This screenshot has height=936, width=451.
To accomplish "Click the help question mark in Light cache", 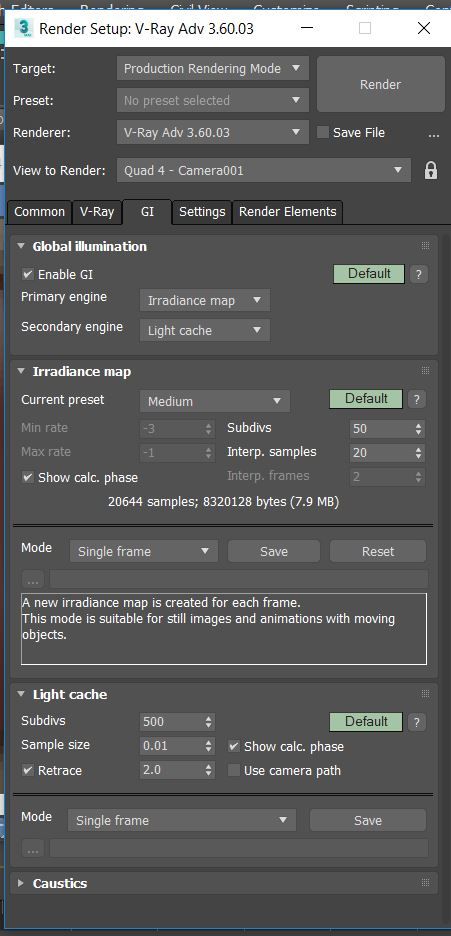I will 417,722.
